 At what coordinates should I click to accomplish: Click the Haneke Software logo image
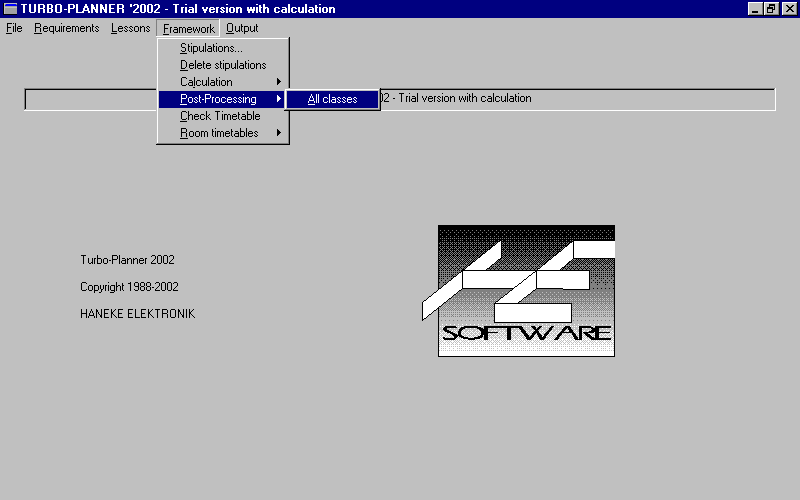(x=519, y=291)
